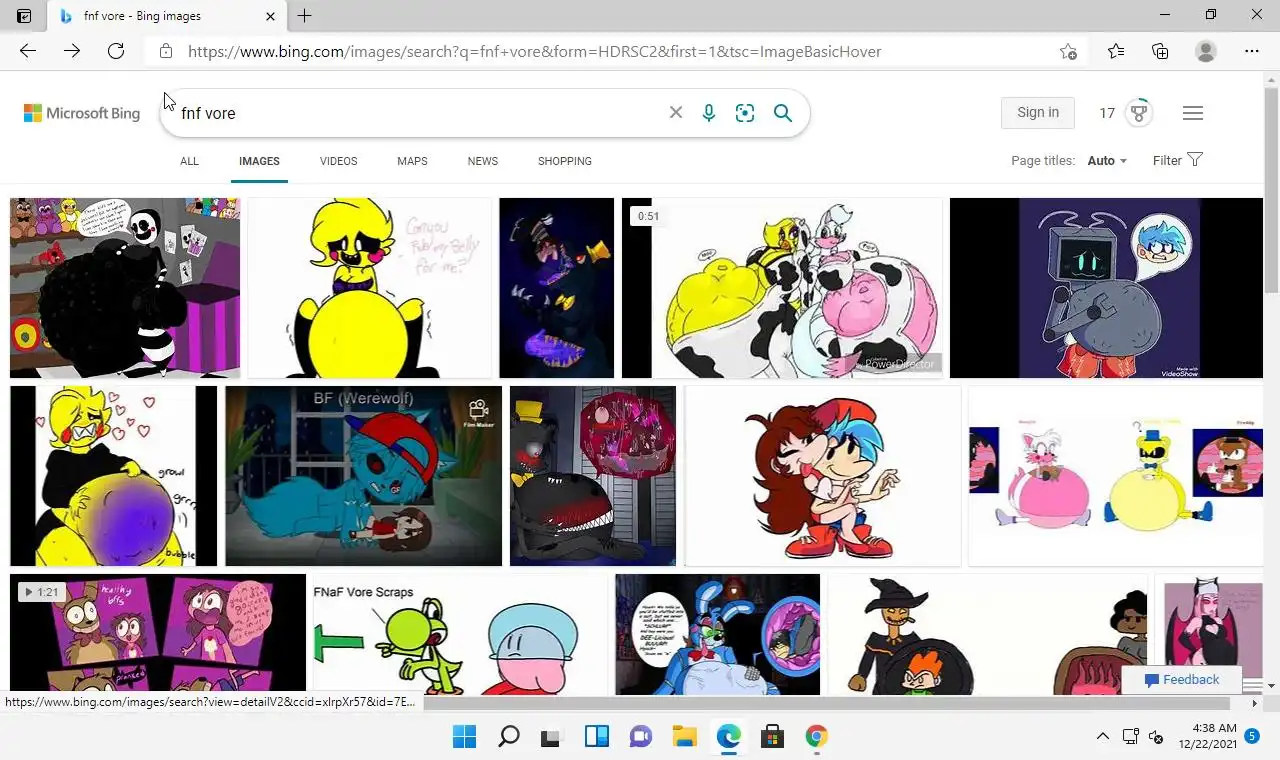
Task: Open network status tray icon
Action: pyautogui.click(x=1130, y=737)
